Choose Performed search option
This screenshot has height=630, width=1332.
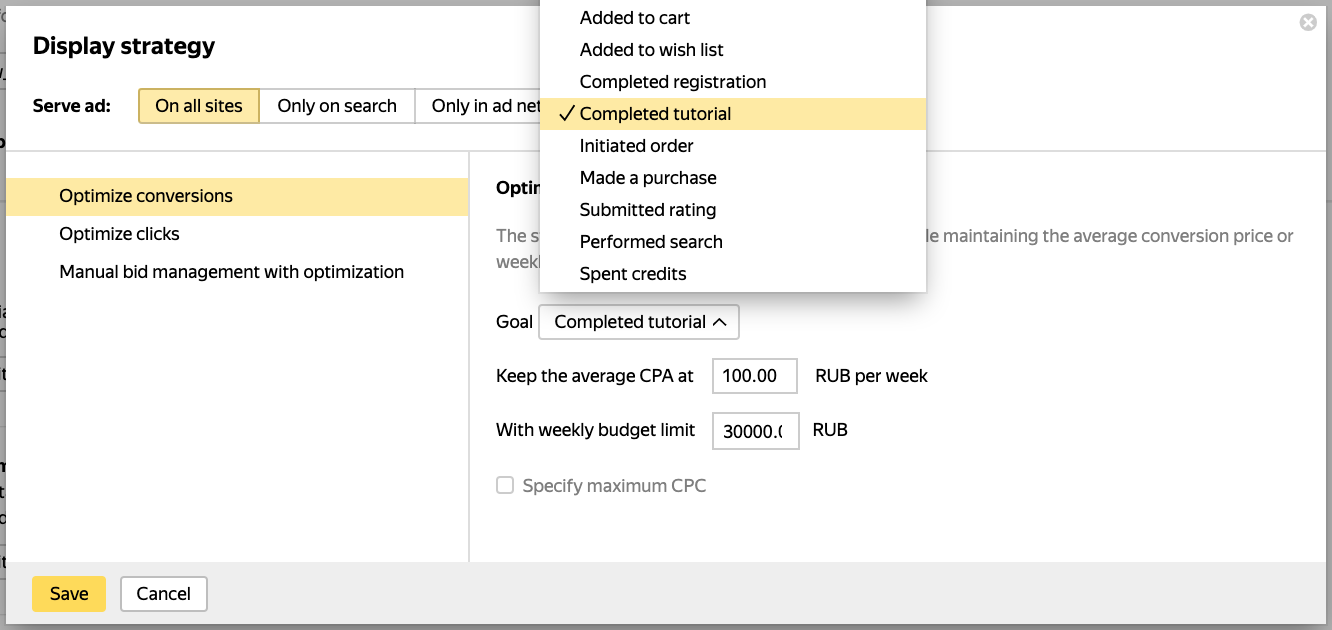point(650,242)
